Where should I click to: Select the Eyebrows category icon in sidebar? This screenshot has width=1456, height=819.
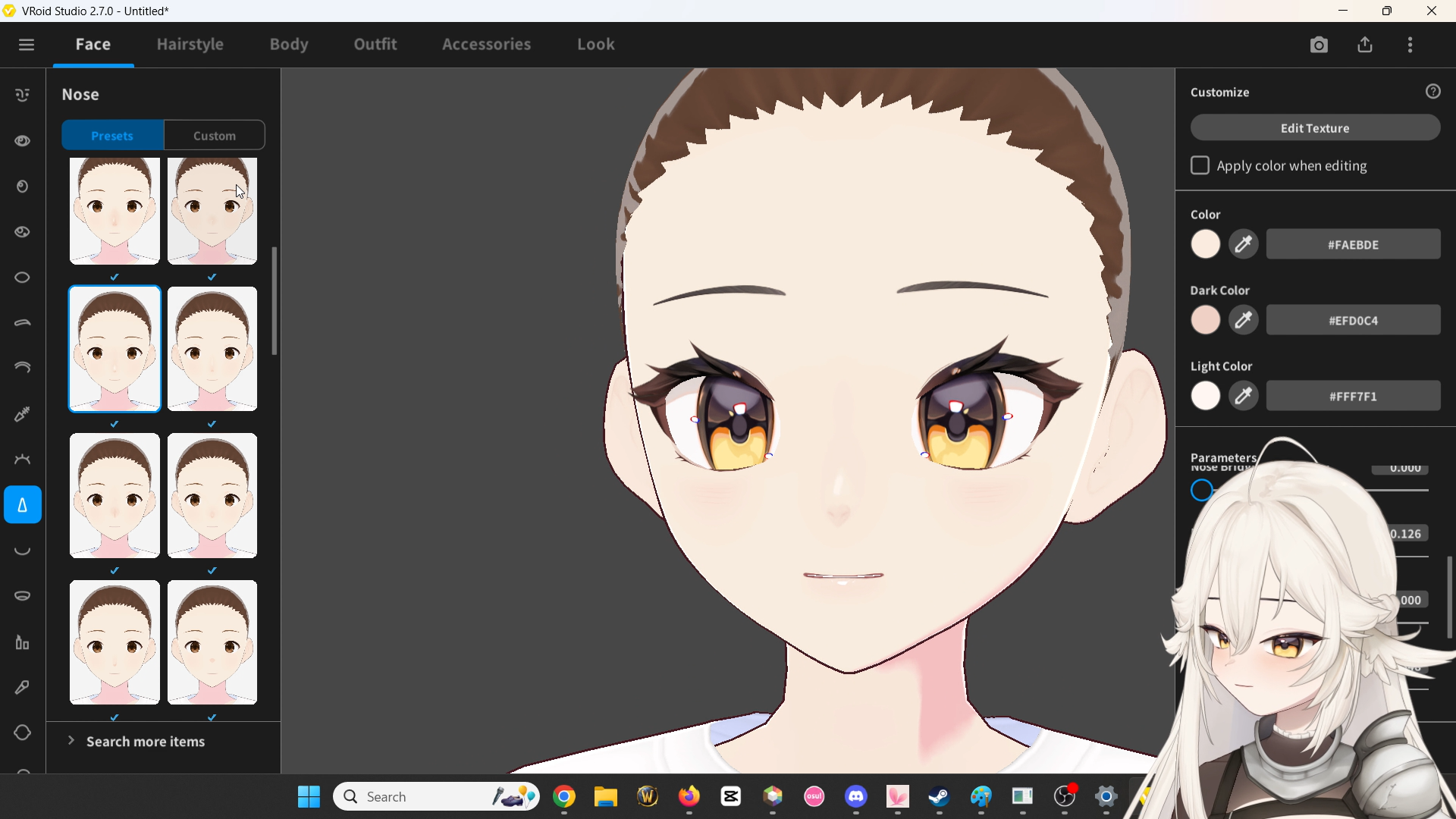click(23, 323)
